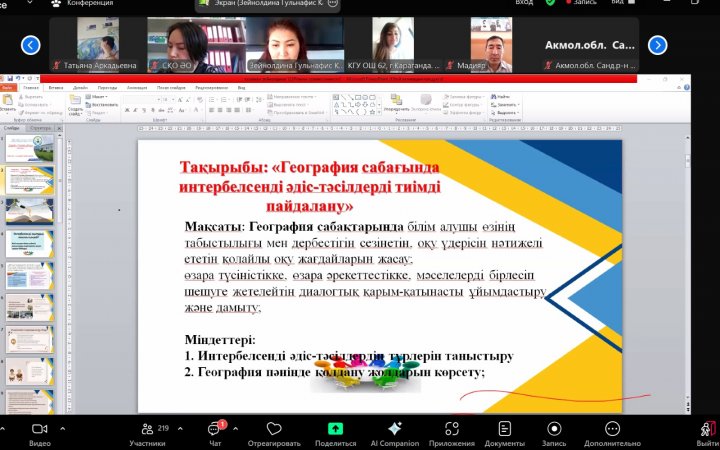Click the Отреагировать heart reaction icon

tap(274, 429)
